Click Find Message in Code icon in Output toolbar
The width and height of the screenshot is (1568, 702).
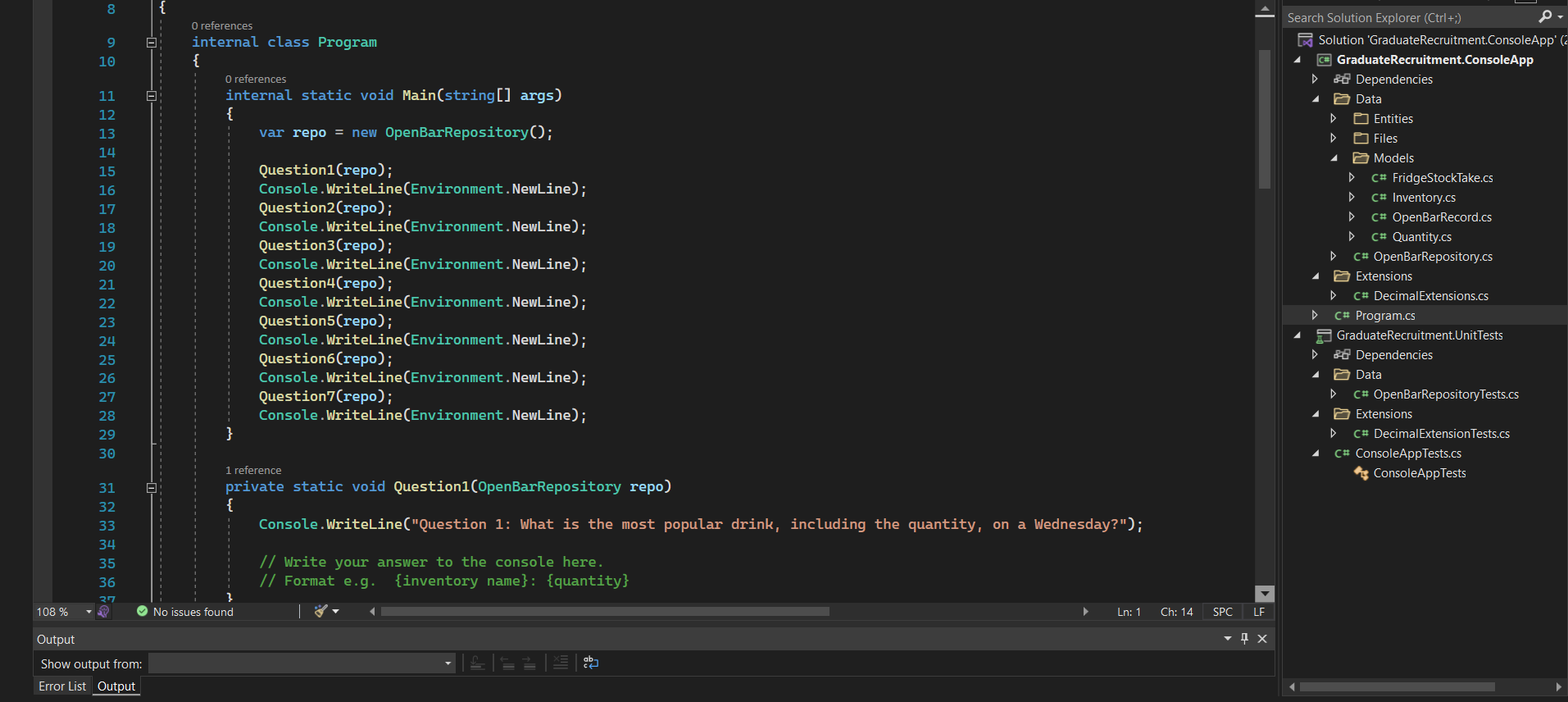tap(478, 663)
